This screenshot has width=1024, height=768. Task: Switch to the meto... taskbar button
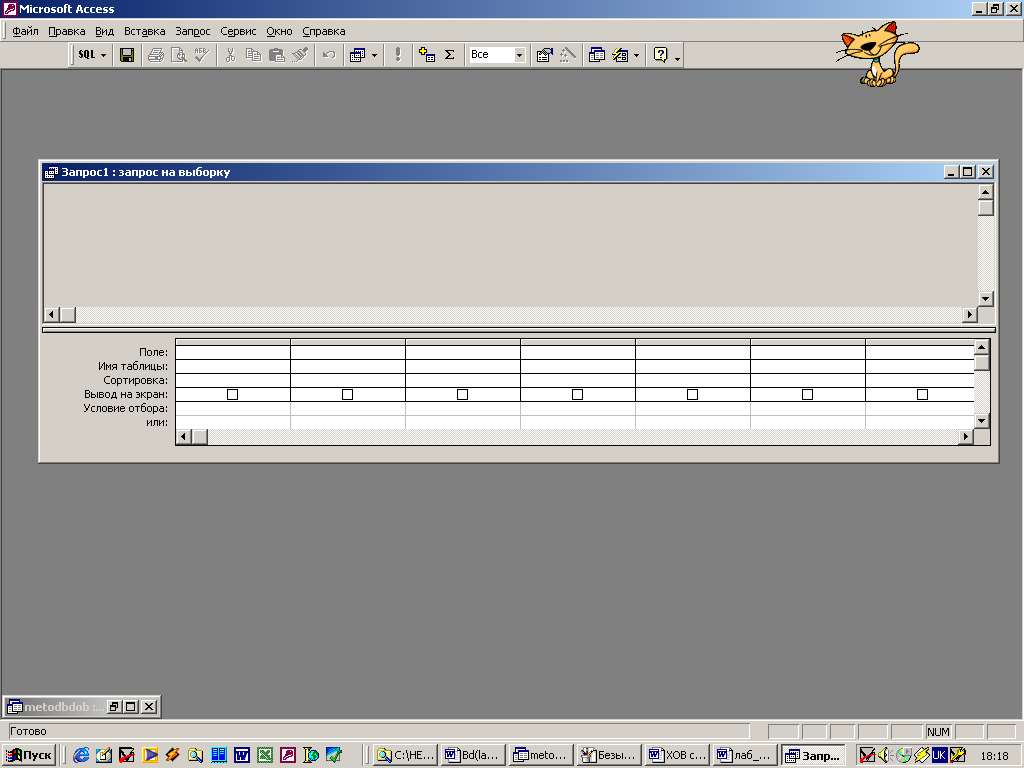(541, 755)
